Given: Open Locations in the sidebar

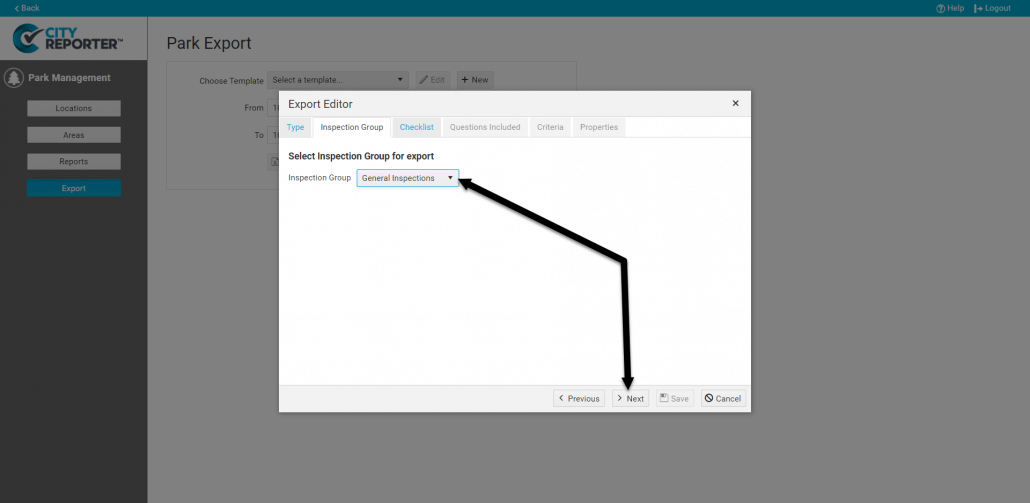Looking at the screenshot, I should [74, 108].
